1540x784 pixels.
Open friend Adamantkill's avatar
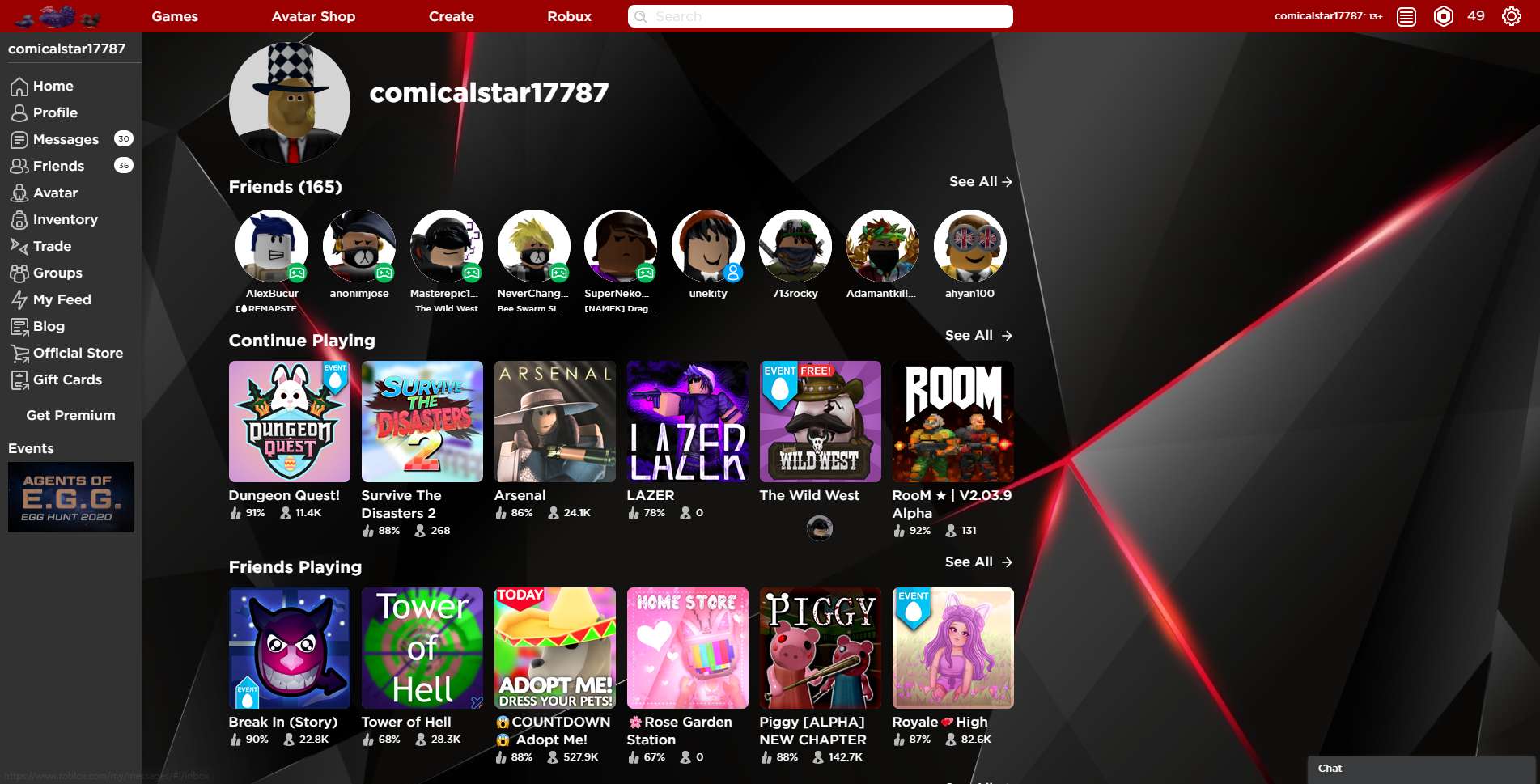click(883, 246)
